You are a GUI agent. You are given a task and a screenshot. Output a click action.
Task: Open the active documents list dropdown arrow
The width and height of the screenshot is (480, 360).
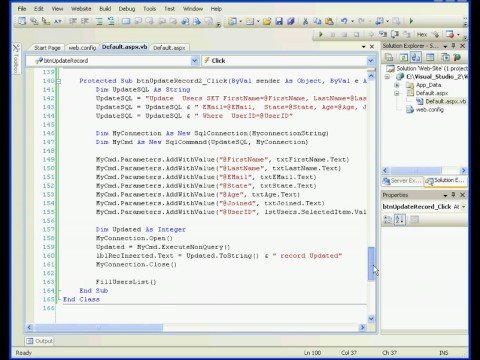pyautogui.click(x=364, y=47)
